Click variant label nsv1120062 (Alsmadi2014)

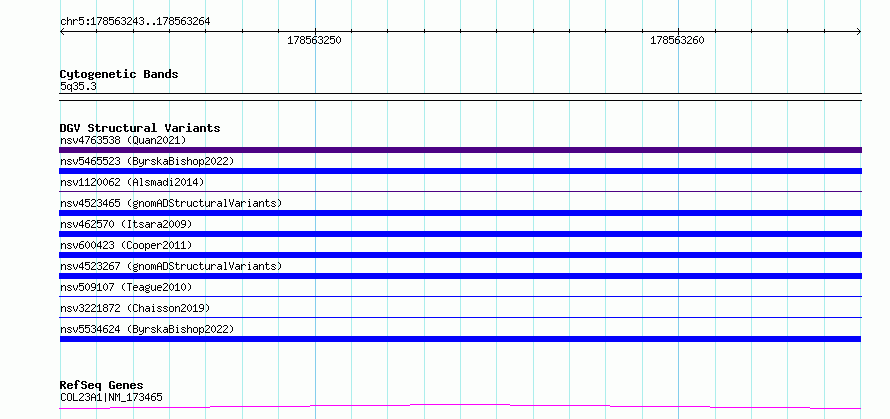132,182
